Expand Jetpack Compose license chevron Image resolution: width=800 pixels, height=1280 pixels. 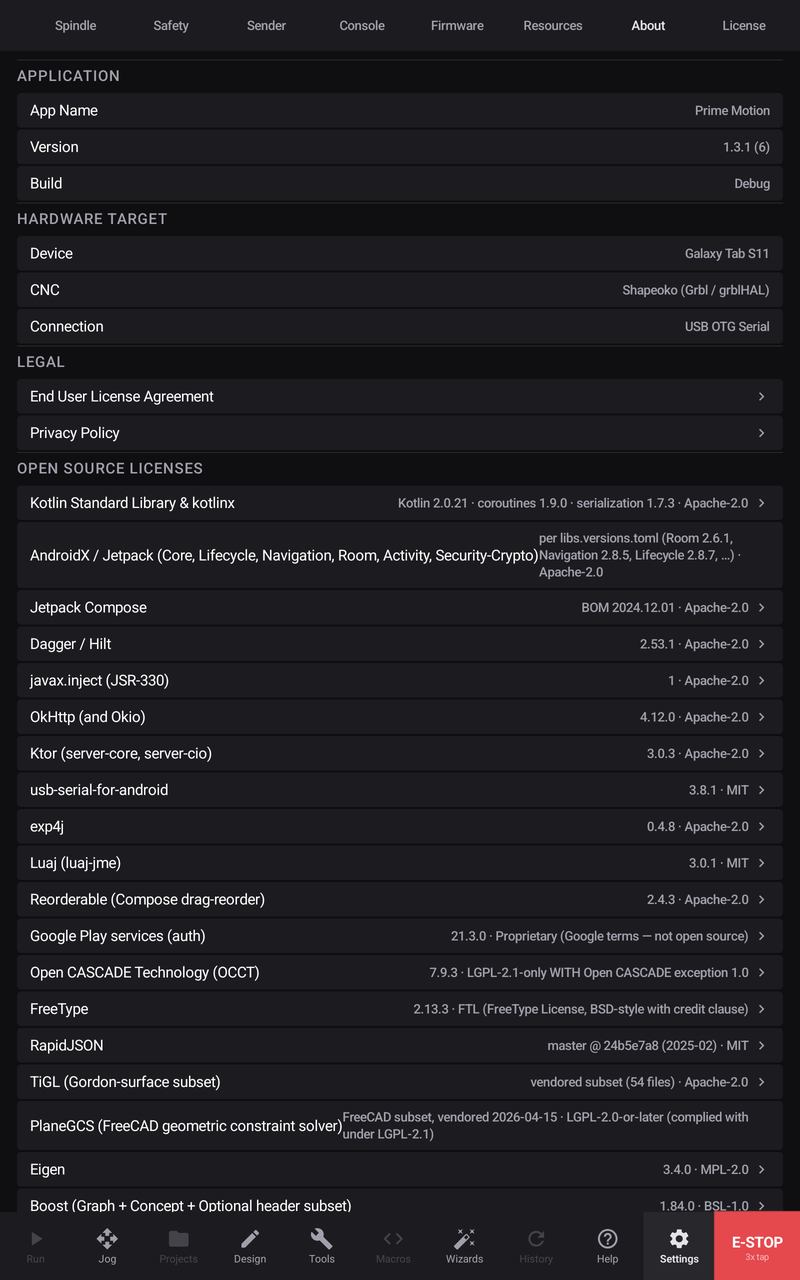762,608
